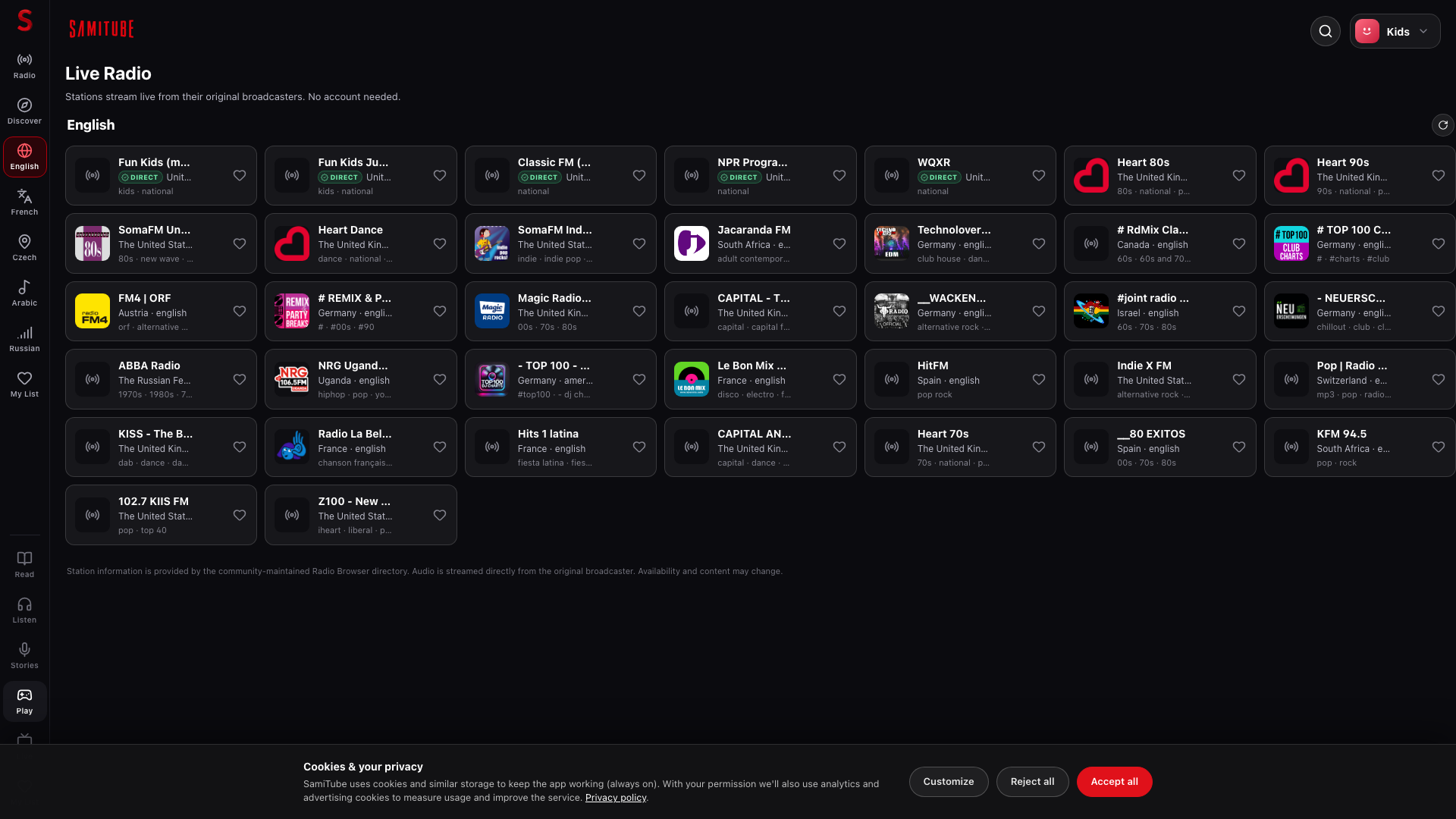Select the Russian language section
Viewport: 1456px width, 819px height.
24,339
